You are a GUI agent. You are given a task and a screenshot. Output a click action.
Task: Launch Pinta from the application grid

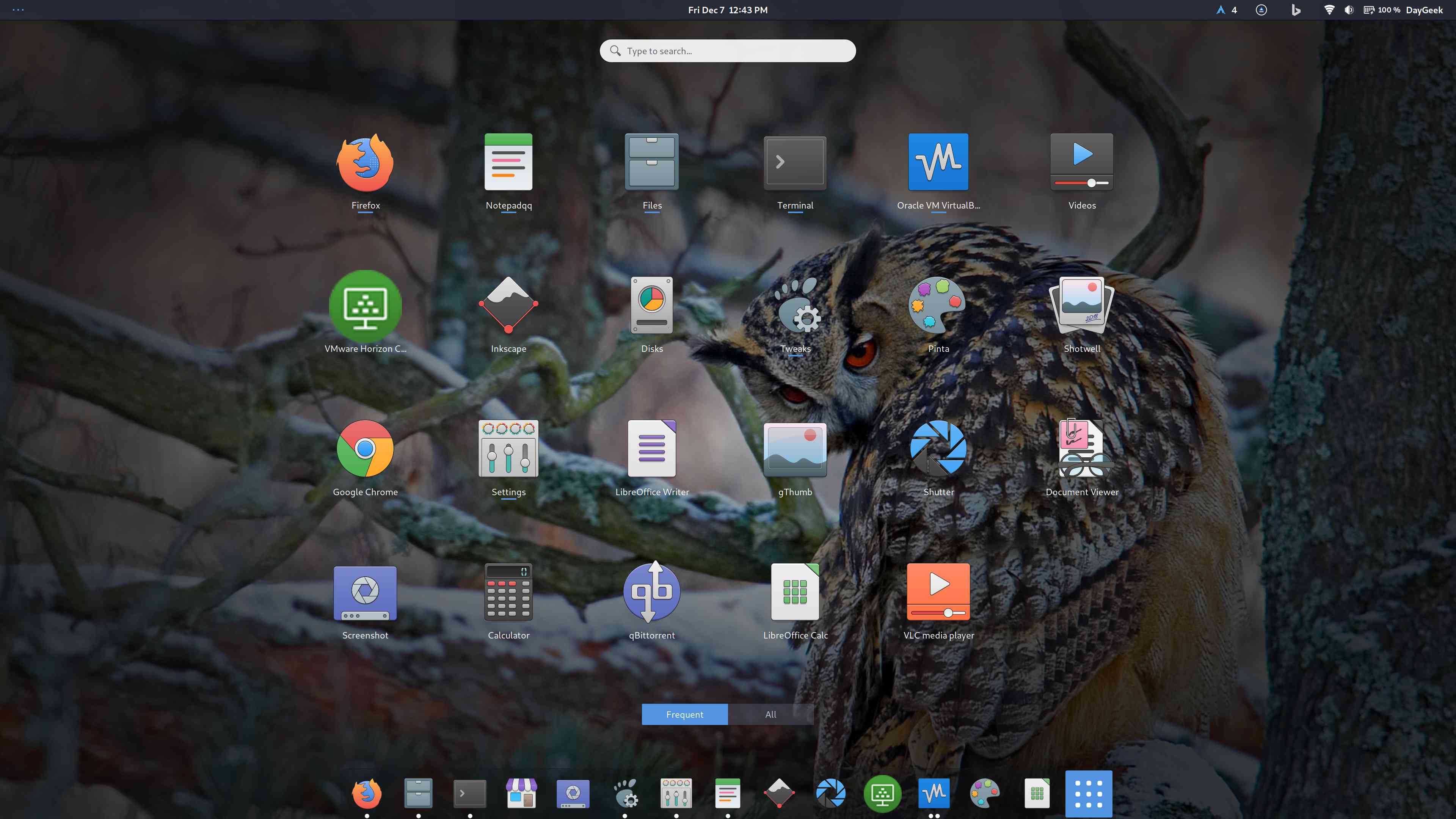coord(938,315)
